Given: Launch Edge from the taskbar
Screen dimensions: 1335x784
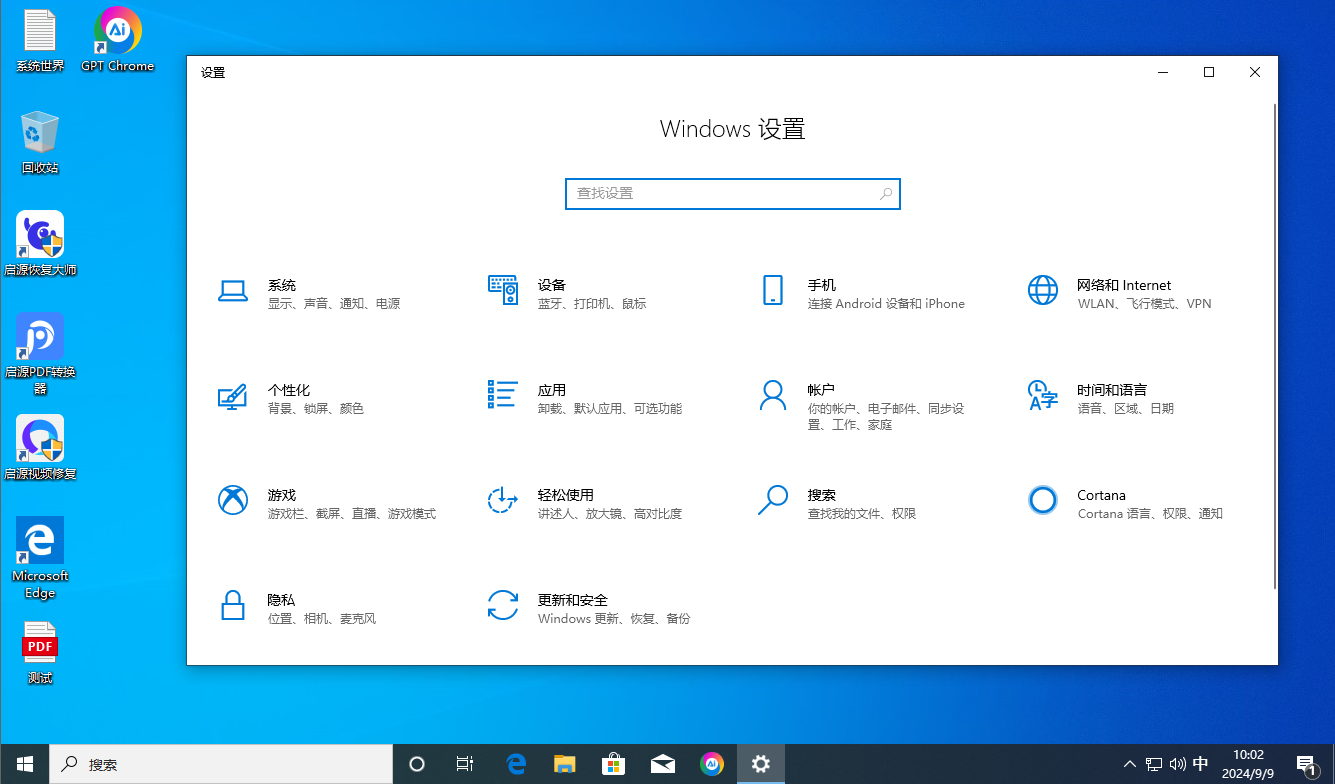Looking at the screenshot, I should 516,764.
